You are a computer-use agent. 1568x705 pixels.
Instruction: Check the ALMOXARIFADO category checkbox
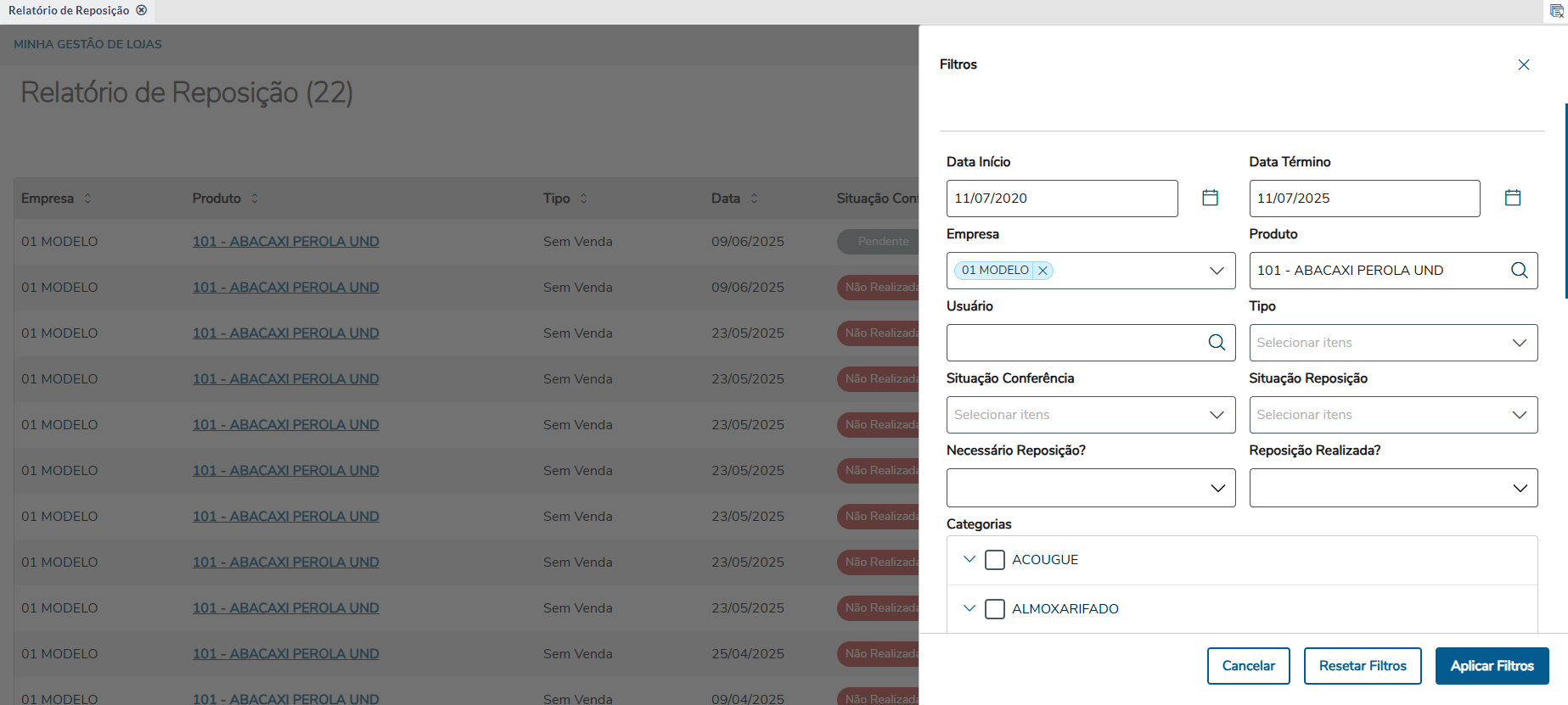click(x=995, y=609)
